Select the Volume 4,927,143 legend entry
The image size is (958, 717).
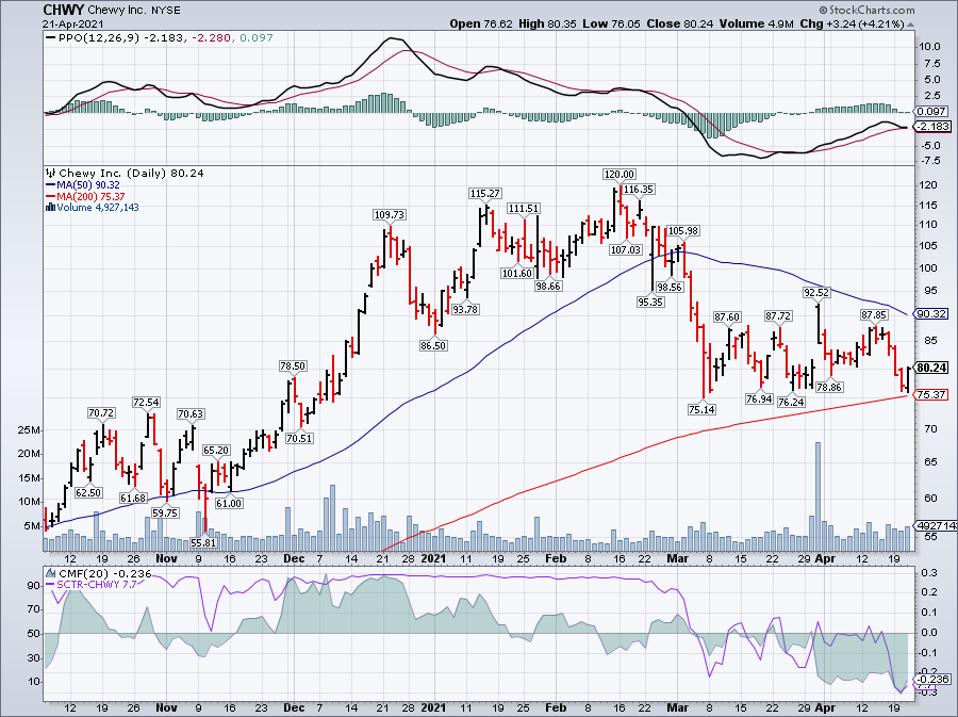(97, 208)
